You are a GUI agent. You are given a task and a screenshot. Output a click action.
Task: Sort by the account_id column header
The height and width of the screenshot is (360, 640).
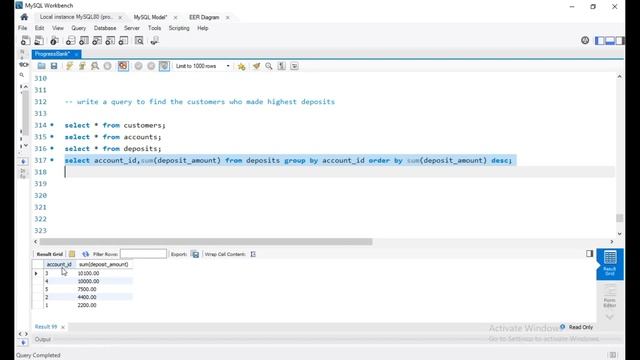59,264
